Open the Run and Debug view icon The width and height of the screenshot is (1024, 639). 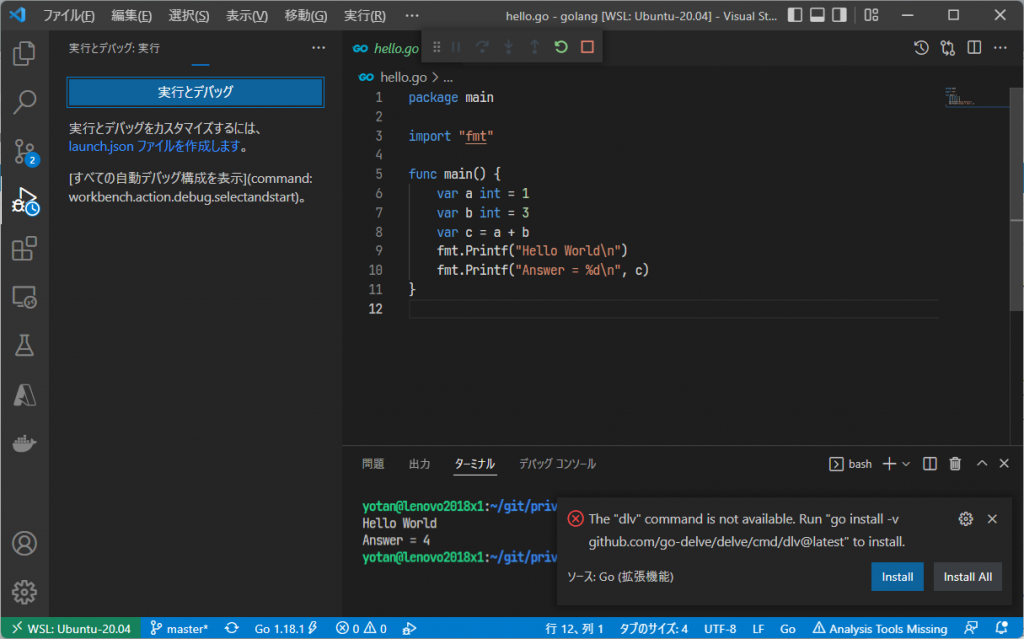click(x=25, y=201)
